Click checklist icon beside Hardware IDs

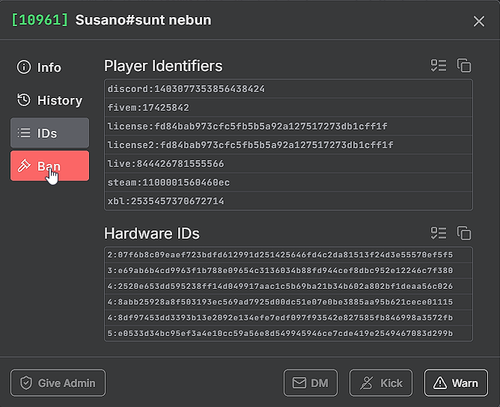click(x=438, y=233)
